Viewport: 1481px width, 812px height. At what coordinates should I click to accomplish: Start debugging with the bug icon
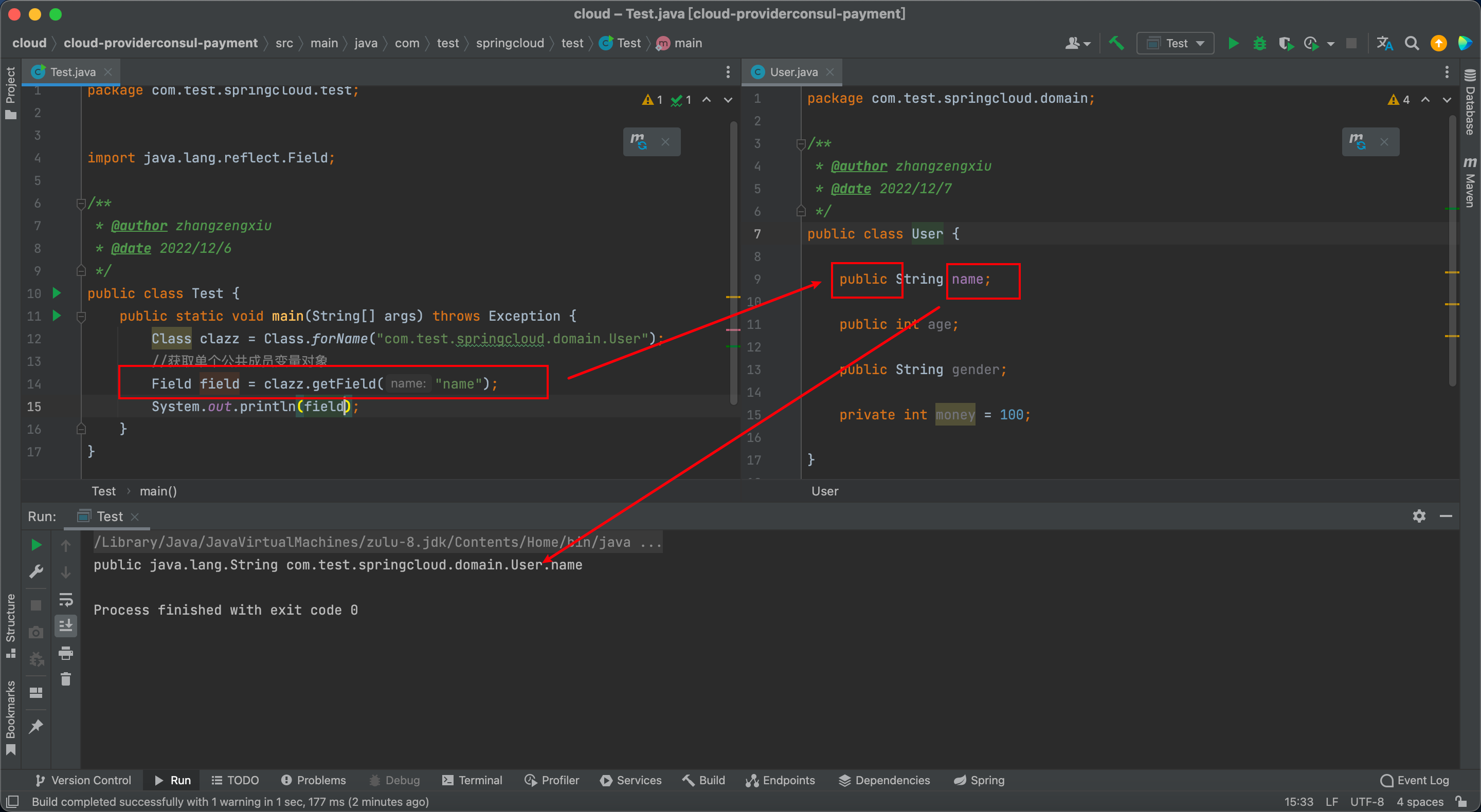tap(1259, 43)
